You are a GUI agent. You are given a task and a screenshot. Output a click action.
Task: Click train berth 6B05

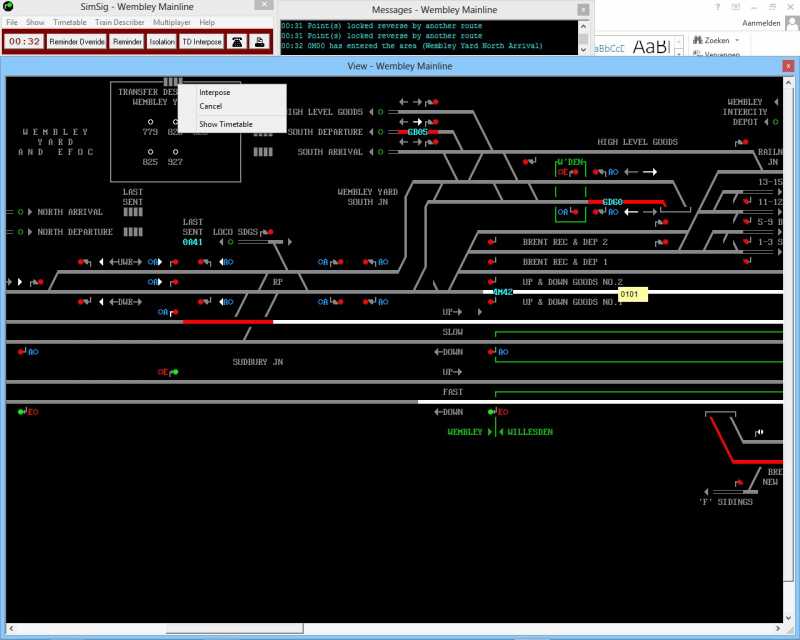[417, 132]
